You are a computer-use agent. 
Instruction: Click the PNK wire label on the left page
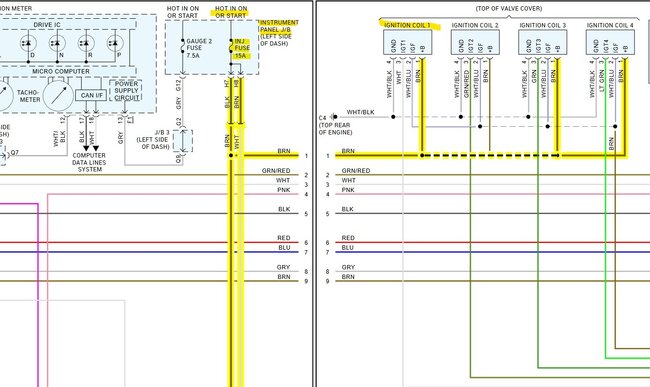click(284, 190)
